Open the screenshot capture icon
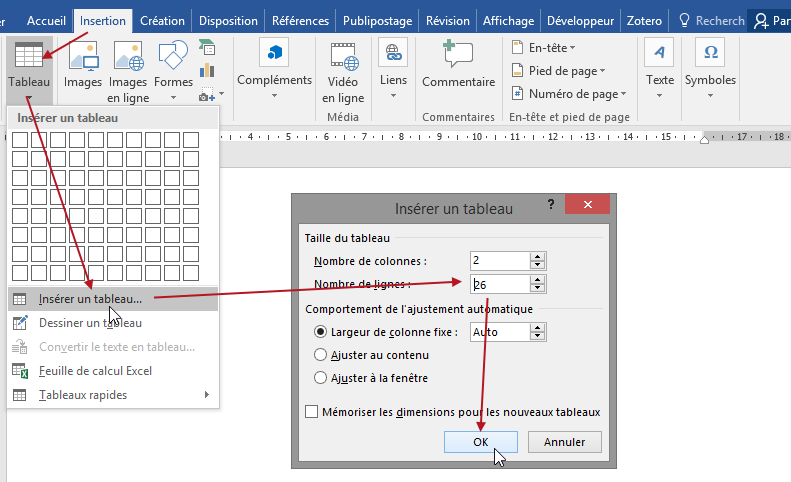The image size is (791, 482). [207, 93]
